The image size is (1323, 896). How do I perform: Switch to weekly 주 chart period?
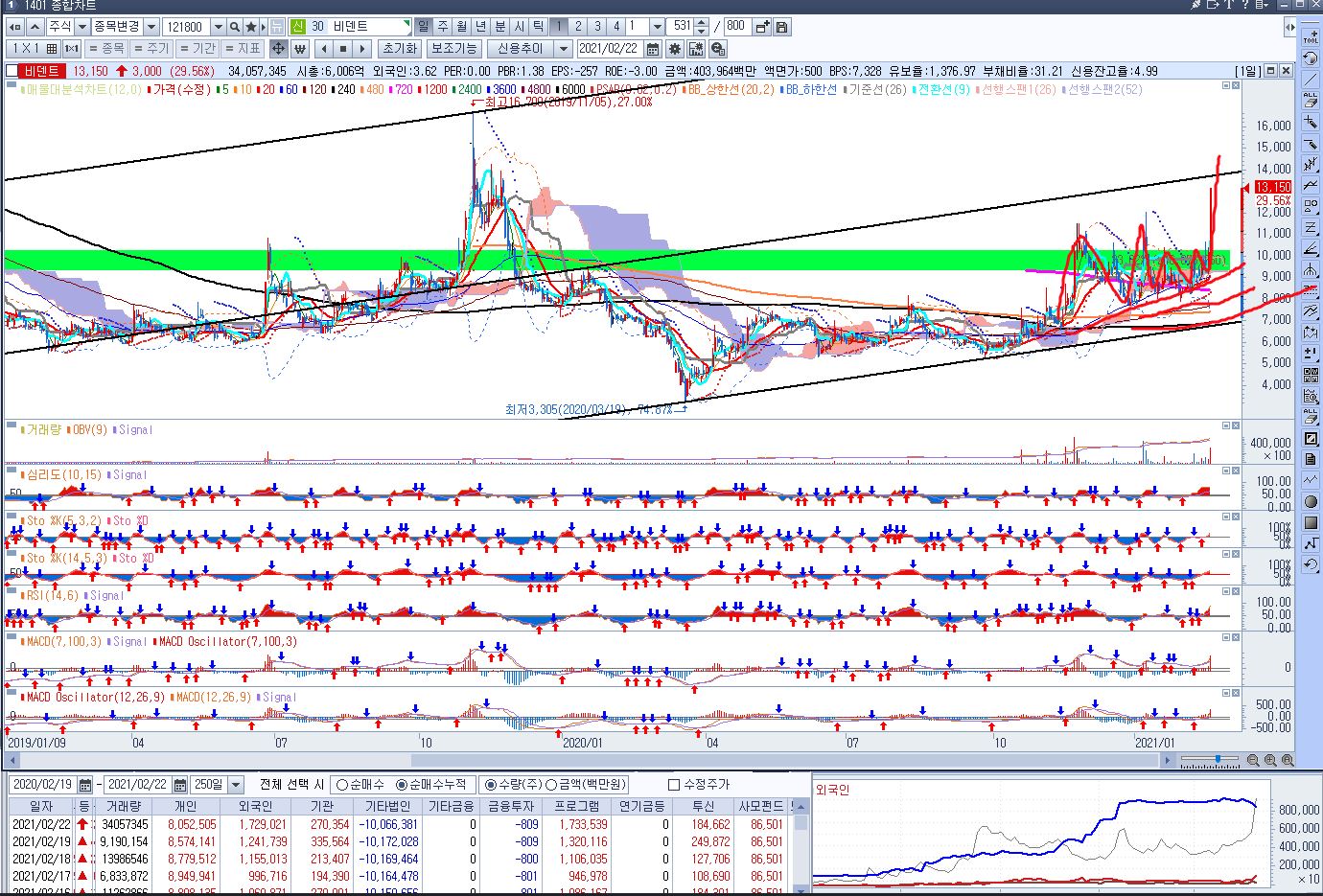point(443,27)
